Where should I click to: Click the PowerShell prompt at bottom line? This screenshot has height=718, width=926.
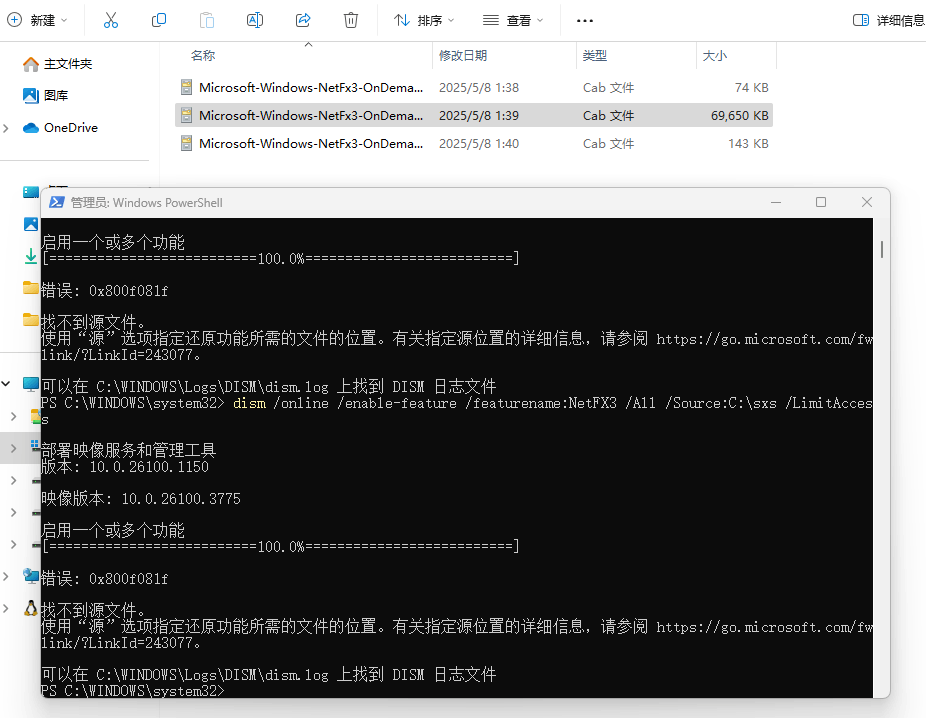tap(133, 690)
